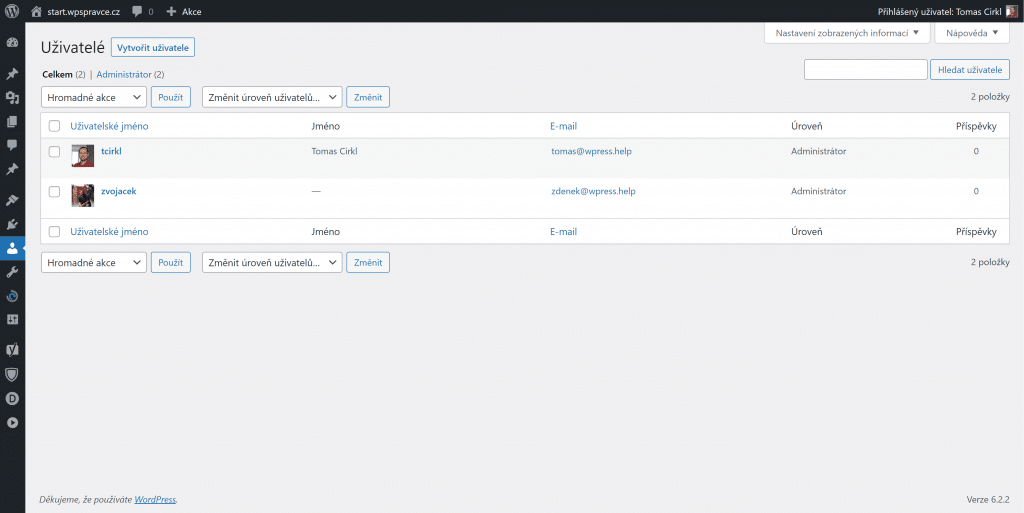This screenshot has height=513, width=1024.
Task: Focus the user search input field
Action: 865,70
